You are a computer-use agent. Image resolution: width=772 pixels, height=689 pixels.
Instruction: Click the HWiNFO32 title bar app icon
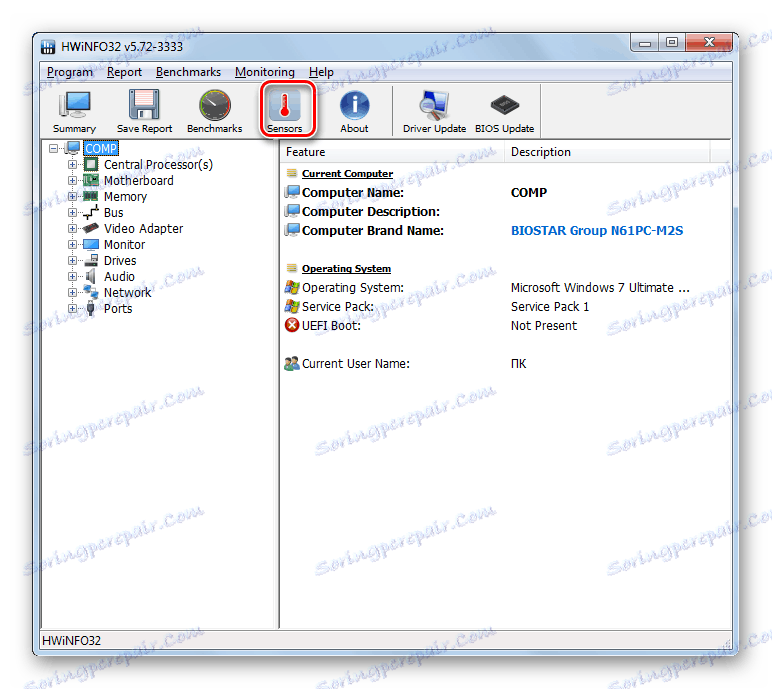tap(48, 47)
